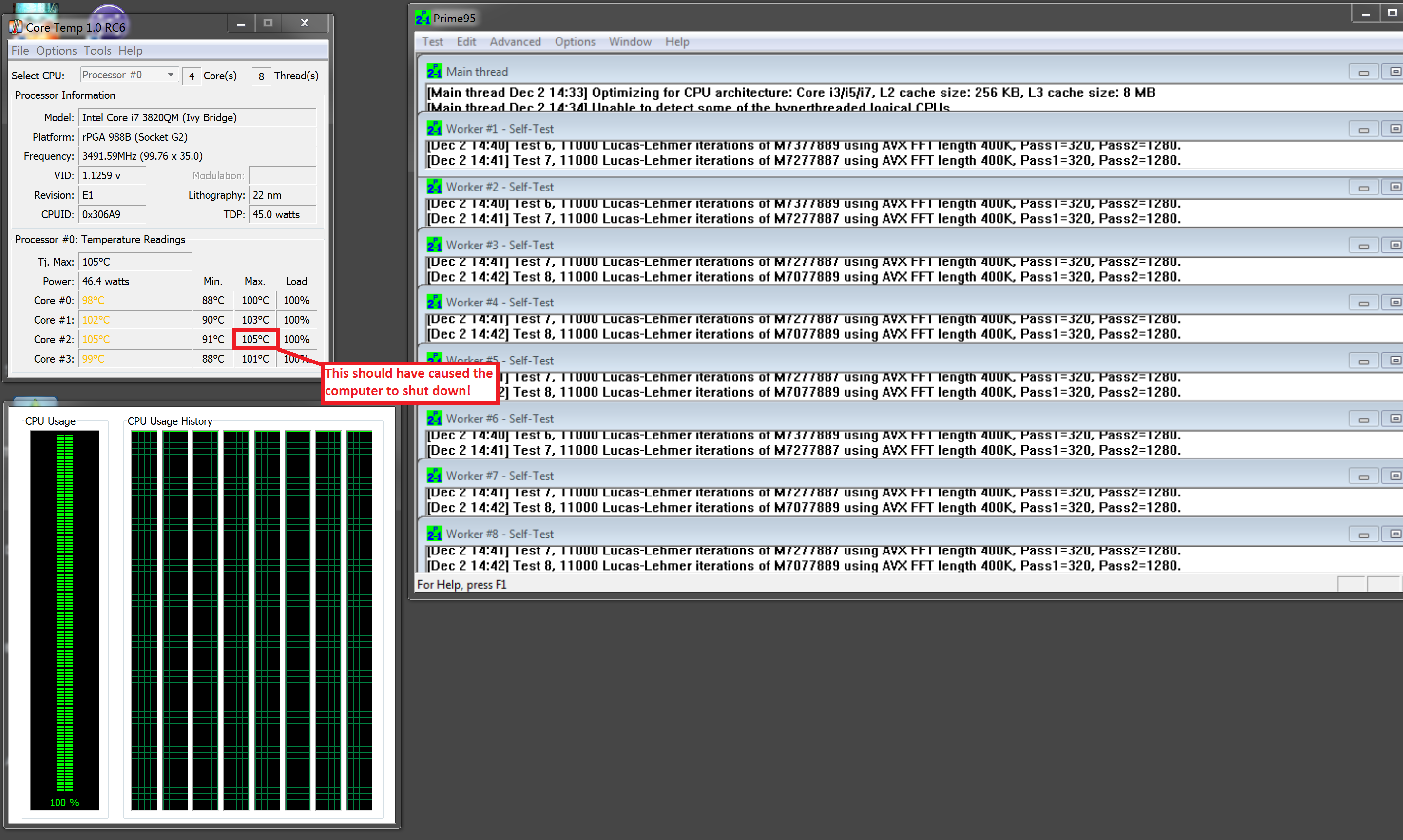Close the Core Temp window
Screen dimensions: 1403x840
305,24
